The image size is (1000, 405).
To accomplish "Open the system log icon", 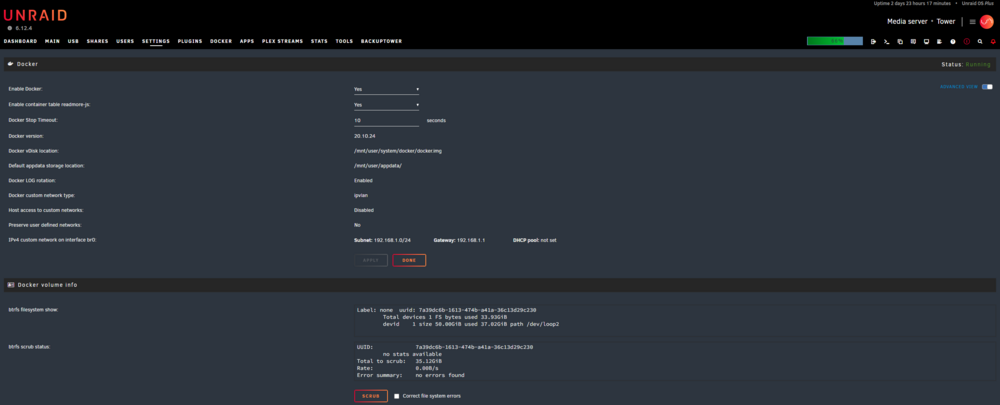I will coord(939,41).
